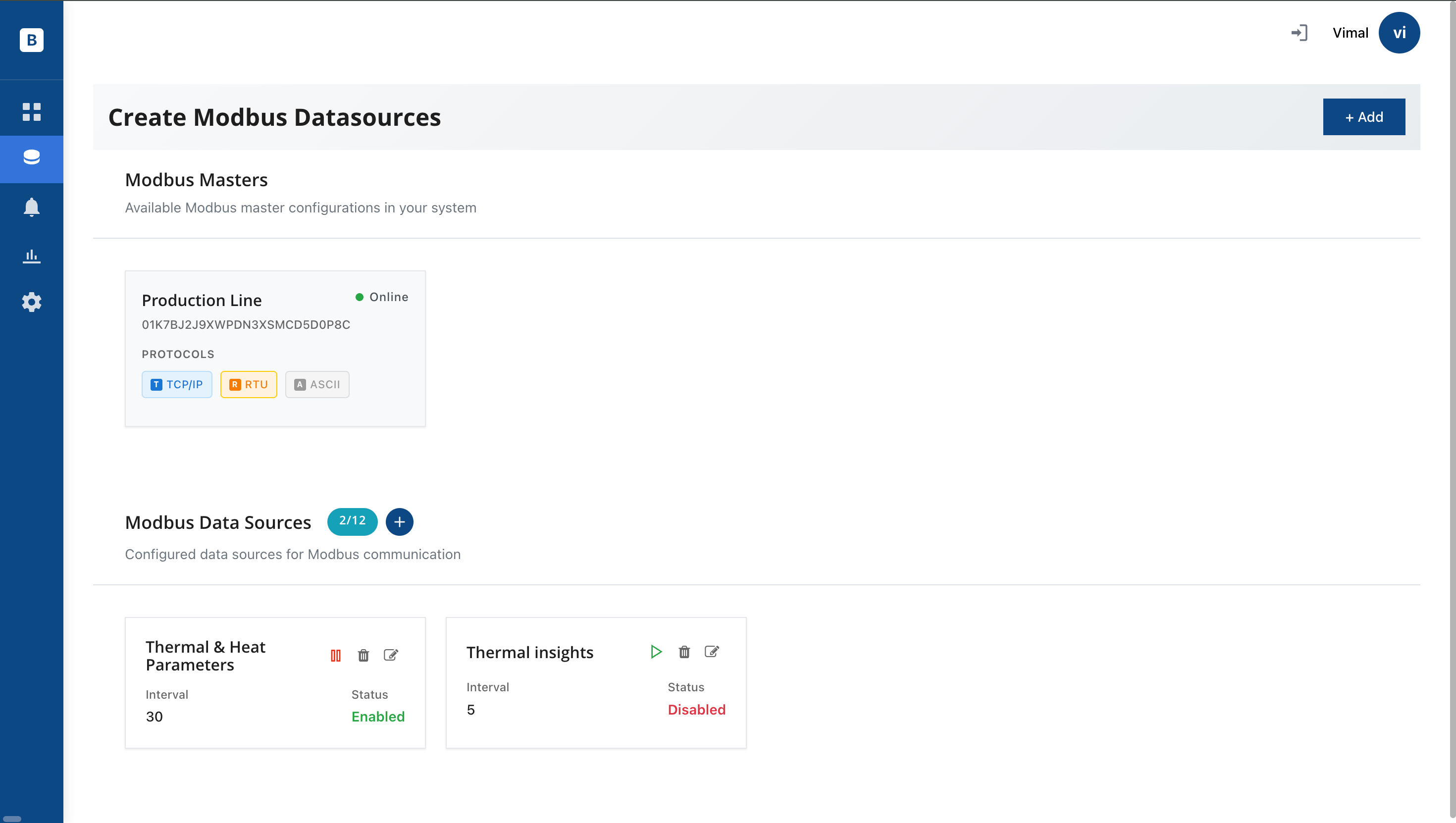The image size is (1456, 823).
Task: Click the + Add button
Action: (1363, 117)
